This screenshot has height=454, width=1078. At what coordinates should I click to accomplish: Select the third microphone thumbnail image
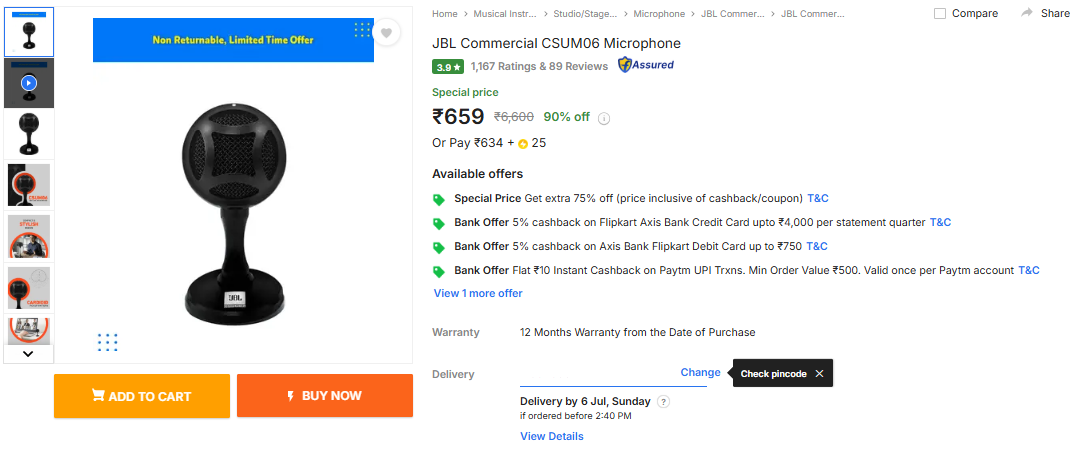(28, 133)
